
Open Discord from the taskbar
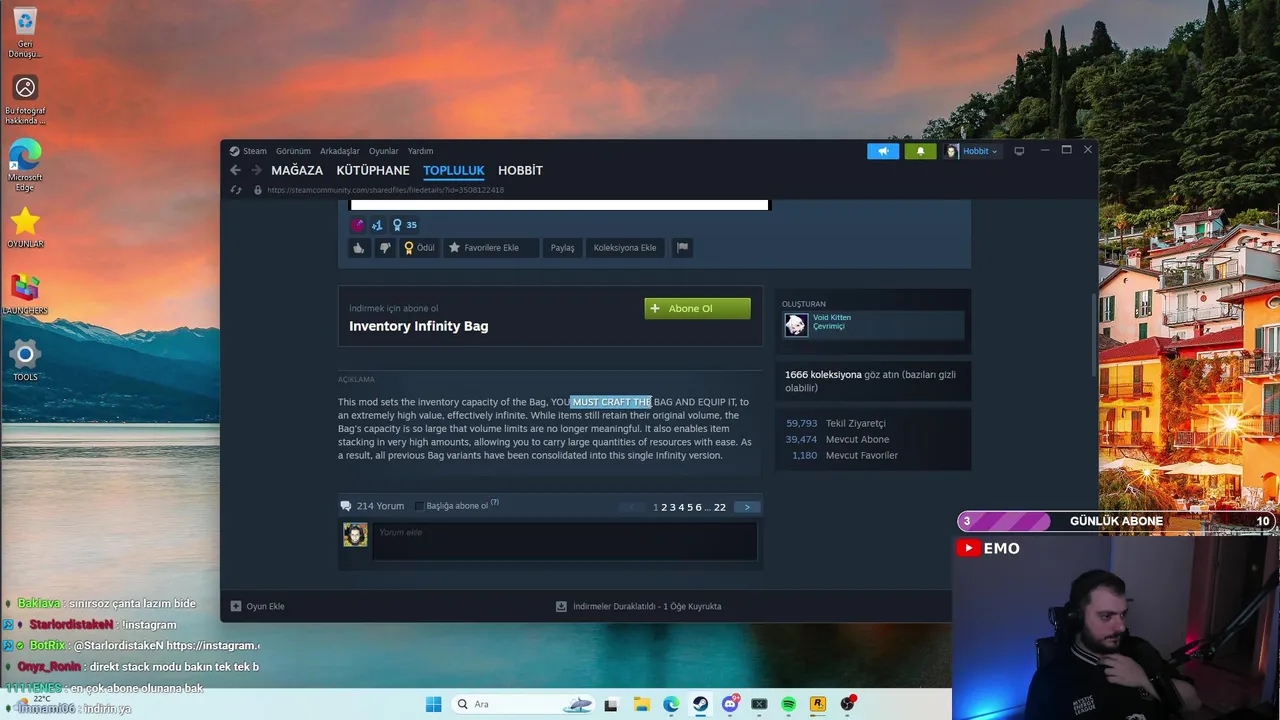coord(730,704)
